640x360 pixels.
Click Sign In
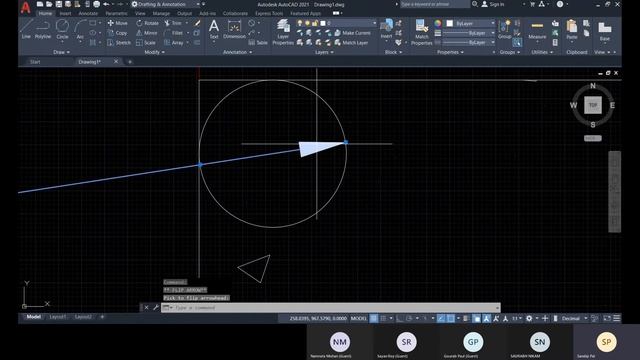click(x=493, y=4)
